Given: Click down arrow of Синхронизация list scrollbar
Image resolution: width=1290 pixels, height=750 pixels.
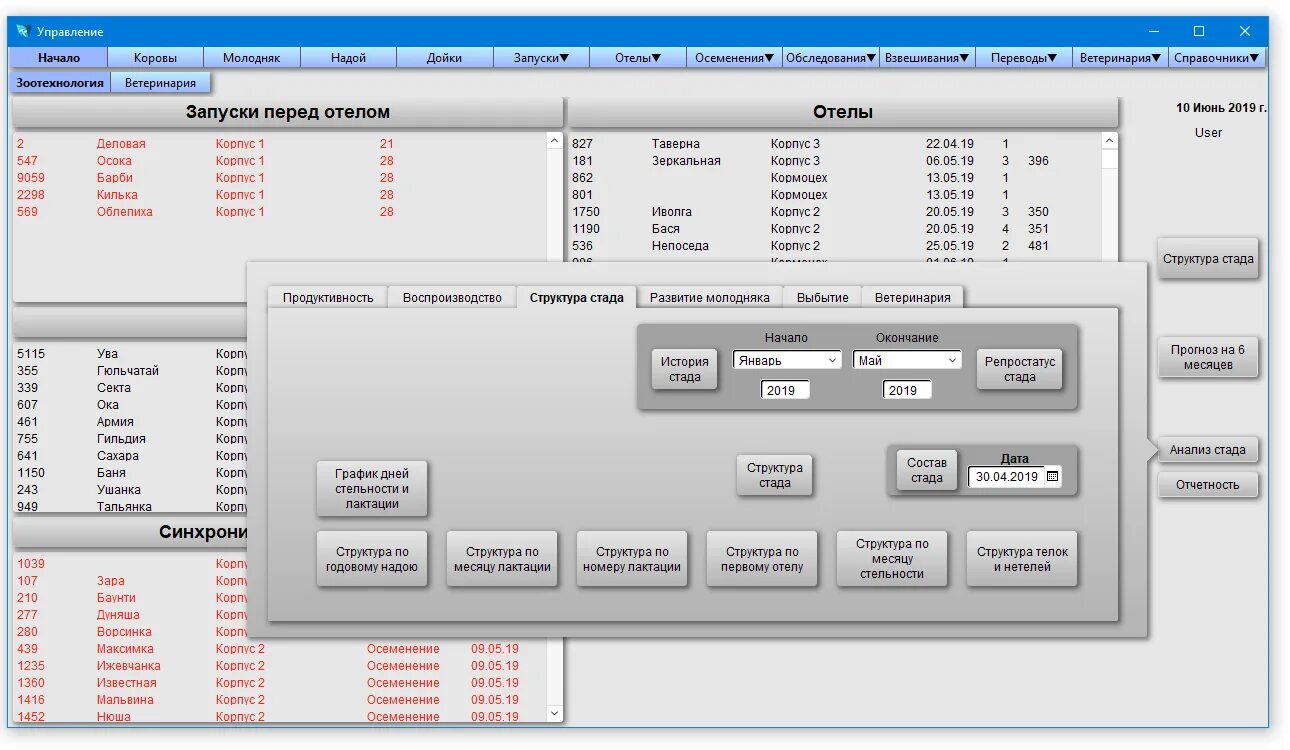Looking at the screenshot, I should [555, 713].
